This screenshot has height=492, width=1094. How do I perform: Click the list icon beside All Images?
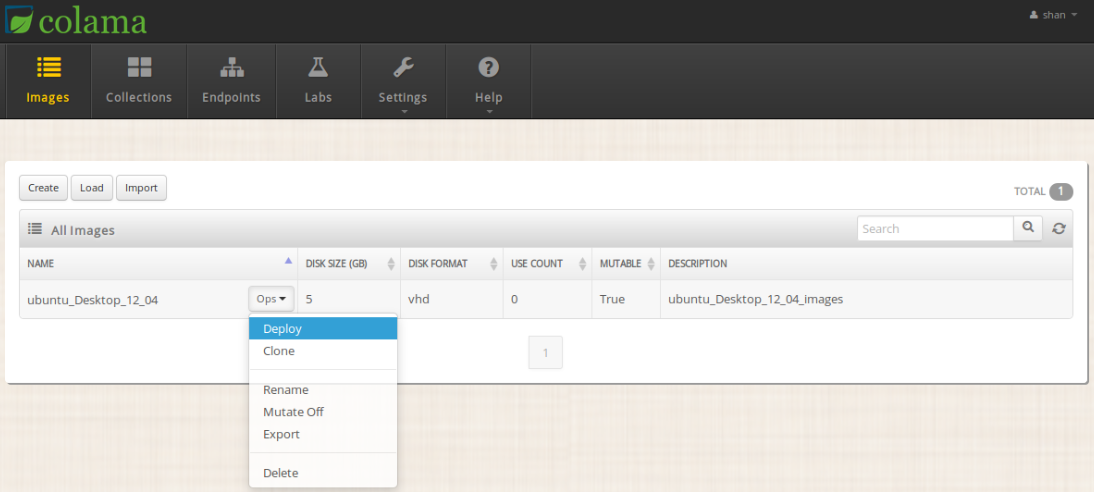click(x=34, y=229)
